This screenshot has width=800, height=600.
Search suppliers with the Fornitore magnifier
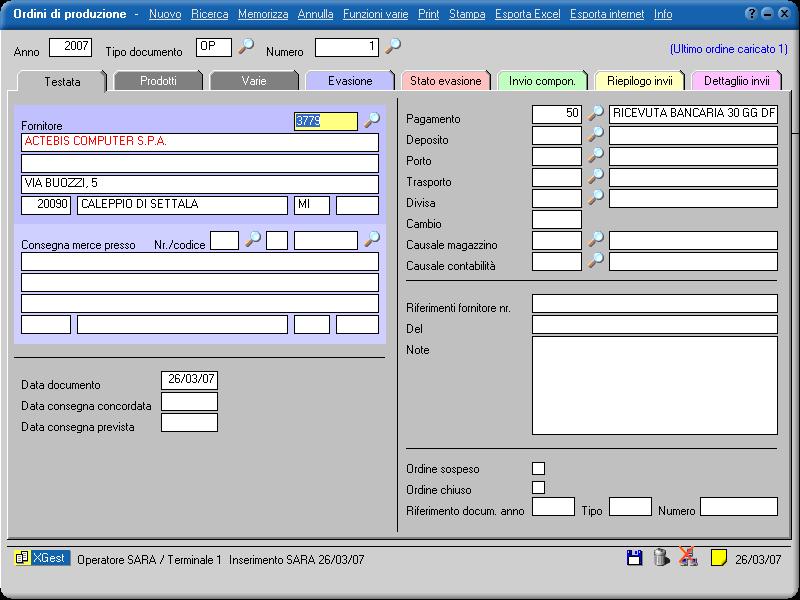pos(372,120)
